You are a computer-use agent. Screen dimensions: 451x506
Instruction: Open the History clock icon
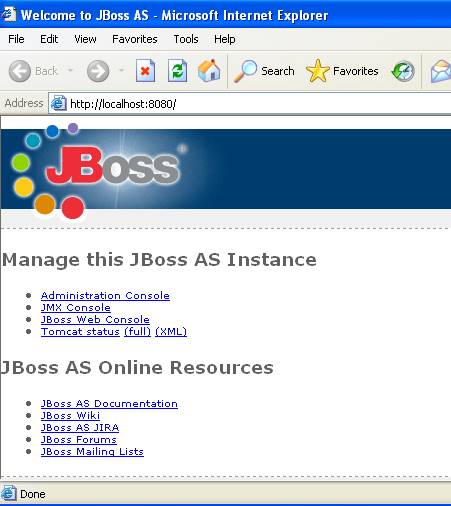(403, 71)
